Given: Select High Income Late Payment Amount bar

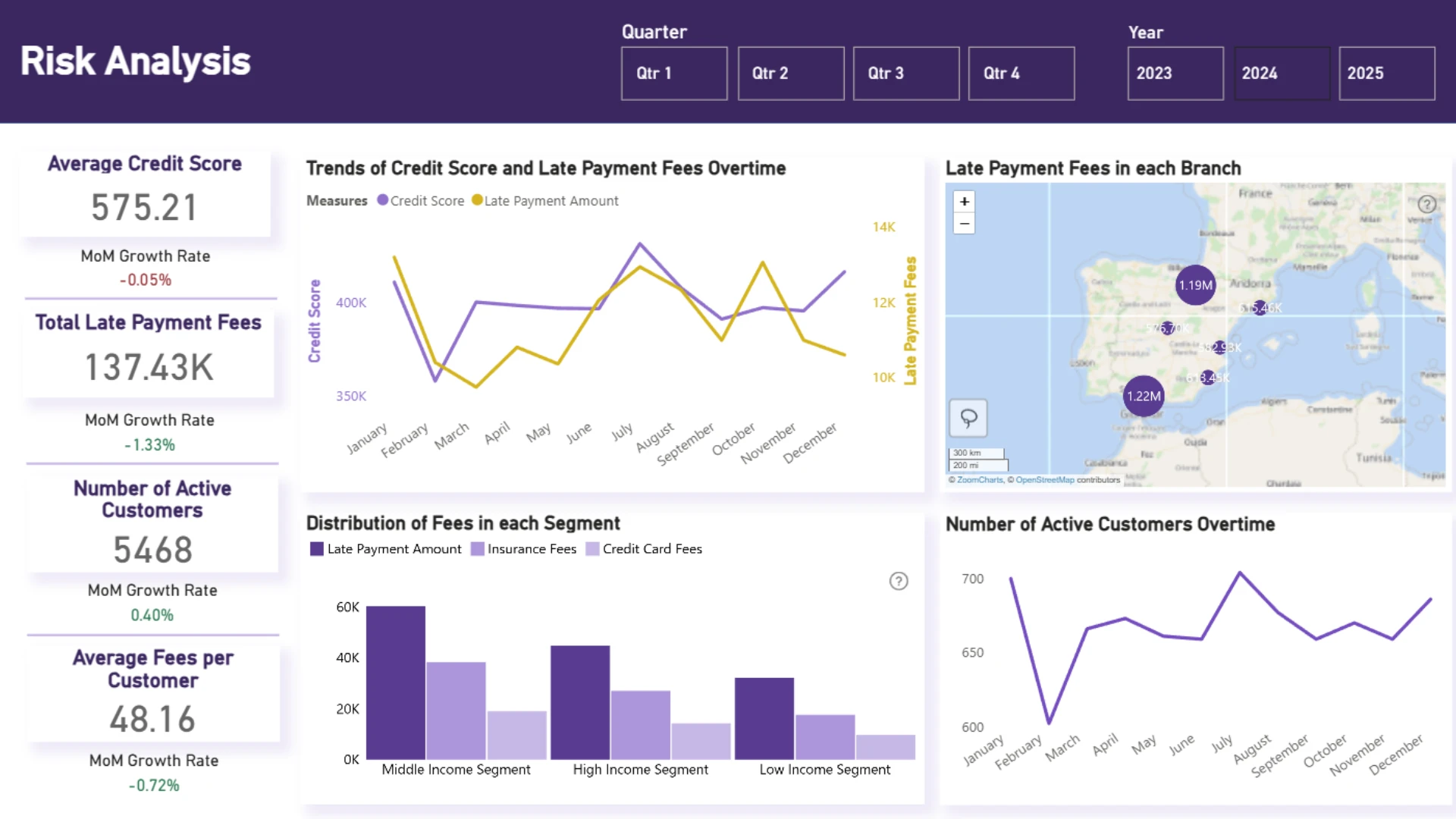Looking at the screenshot, I should pyautogui.click(x=580, y=702).
